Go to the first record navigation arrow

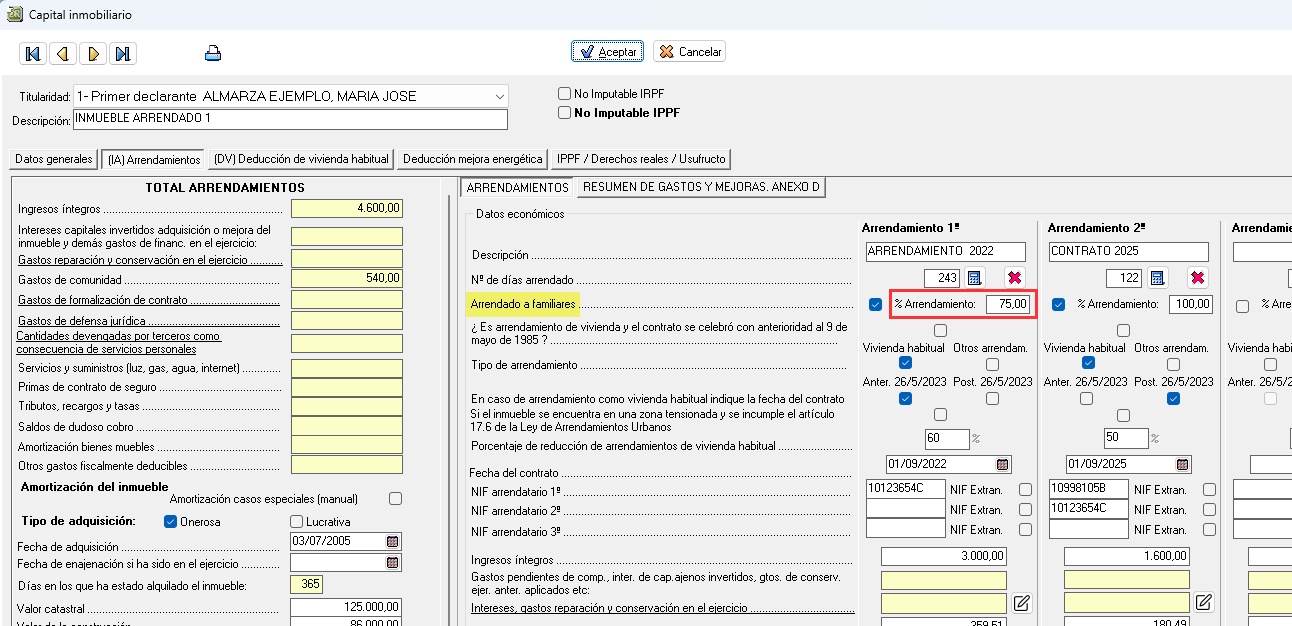(33, 54)
